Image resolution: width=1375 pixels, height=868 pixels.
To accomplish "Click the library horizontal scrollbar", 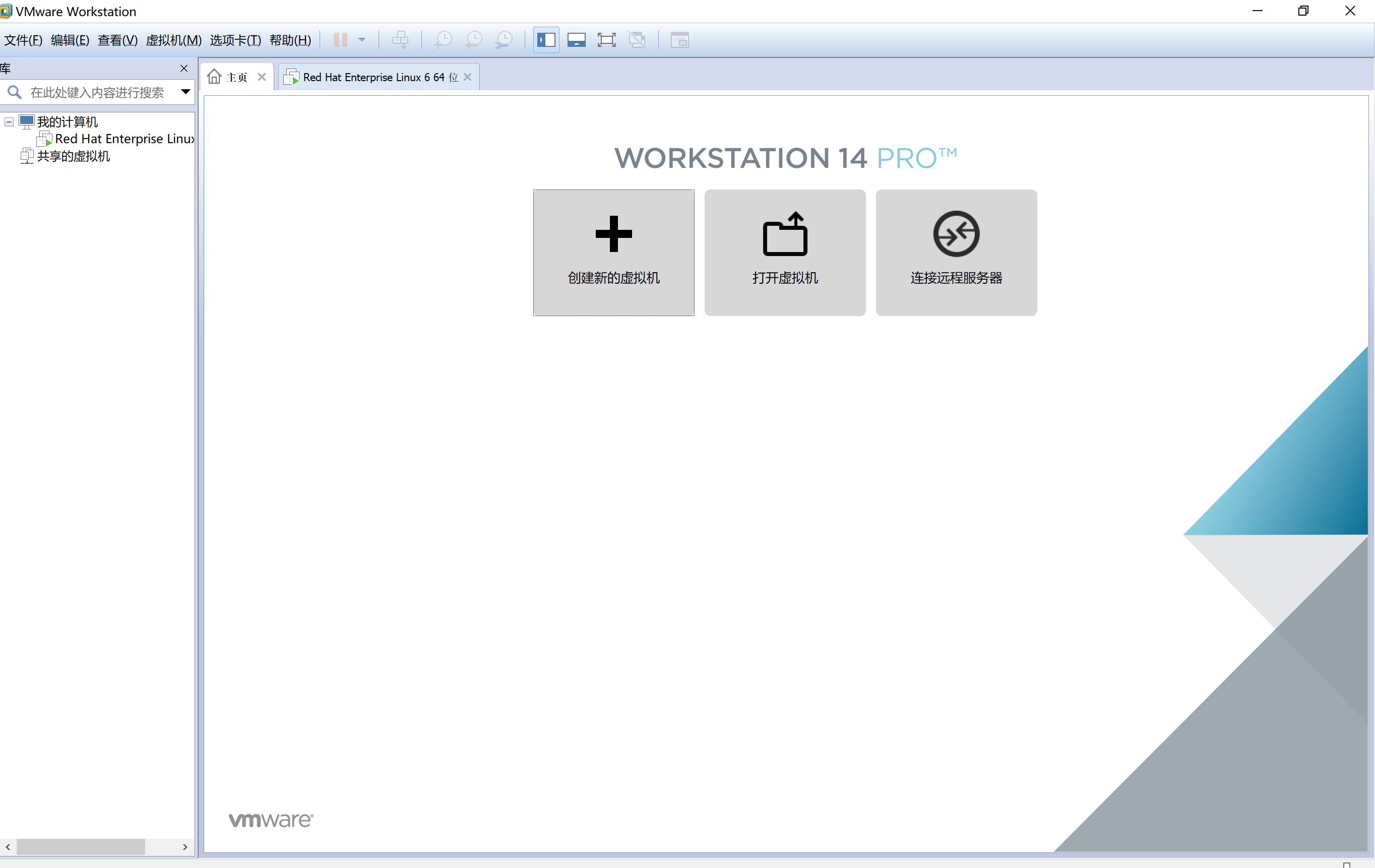I will coord(80,847).
